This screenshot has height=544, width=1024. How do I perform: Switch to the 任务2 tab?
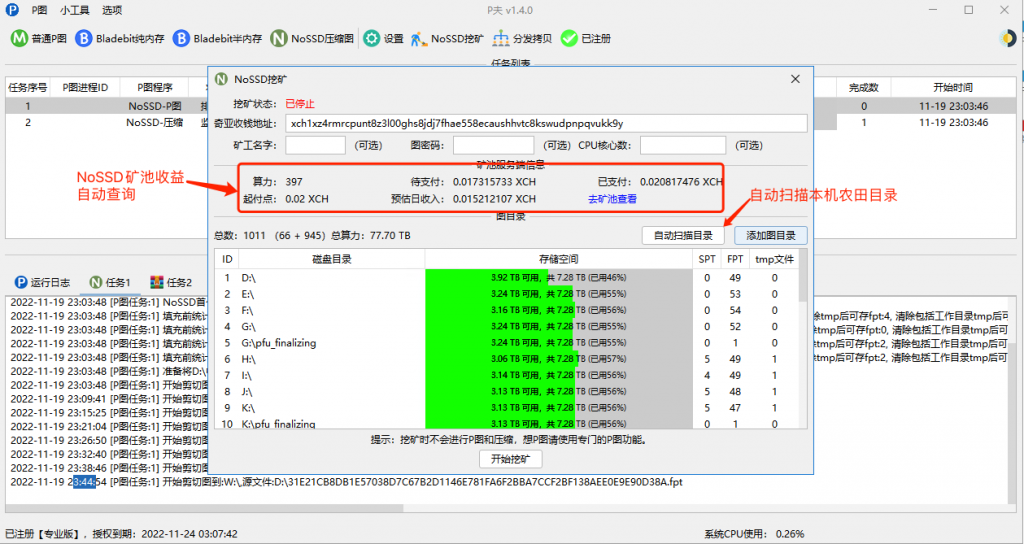[169, 282]
